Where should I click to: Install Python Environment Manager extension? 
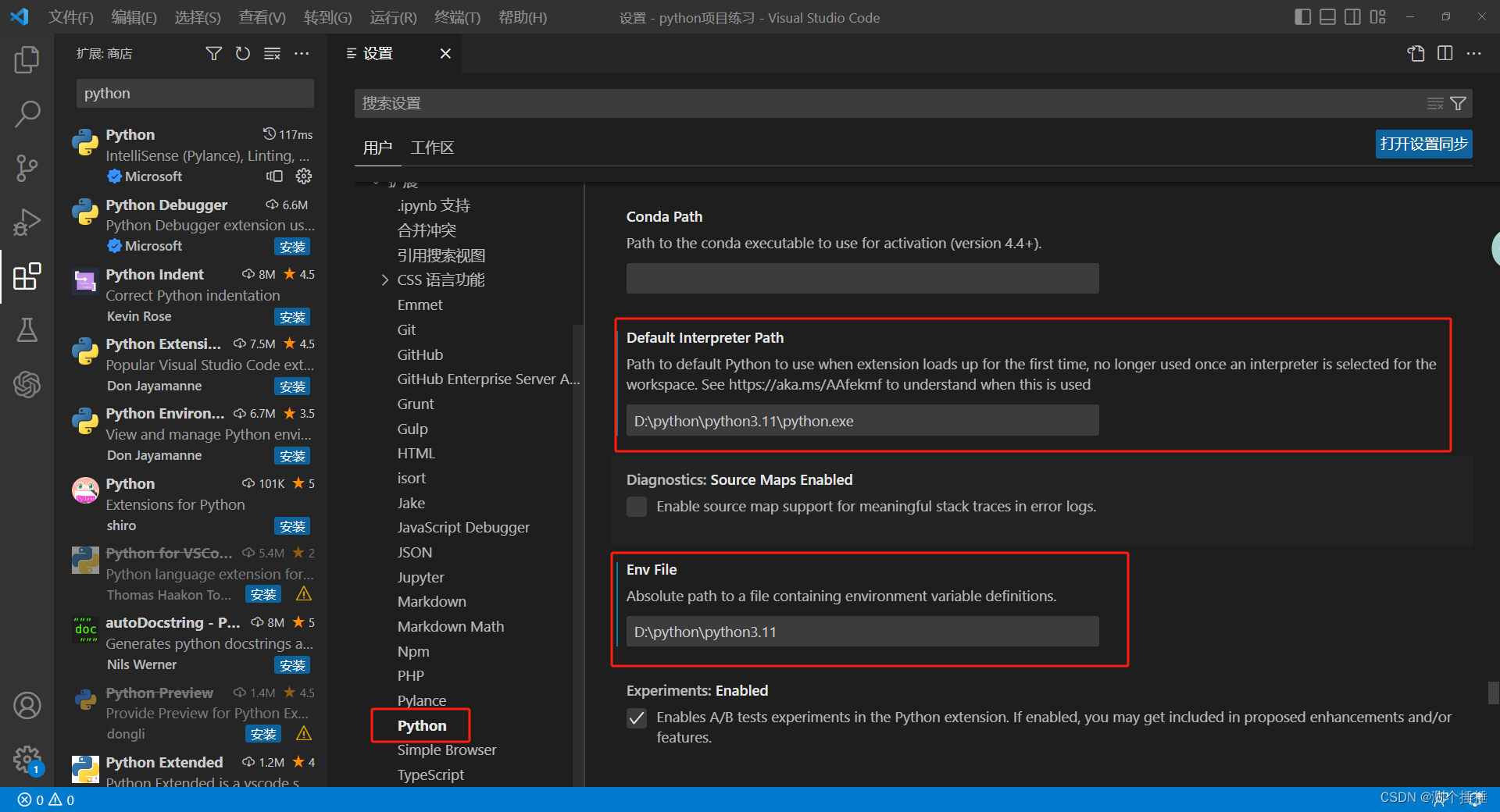click(292, 456)
